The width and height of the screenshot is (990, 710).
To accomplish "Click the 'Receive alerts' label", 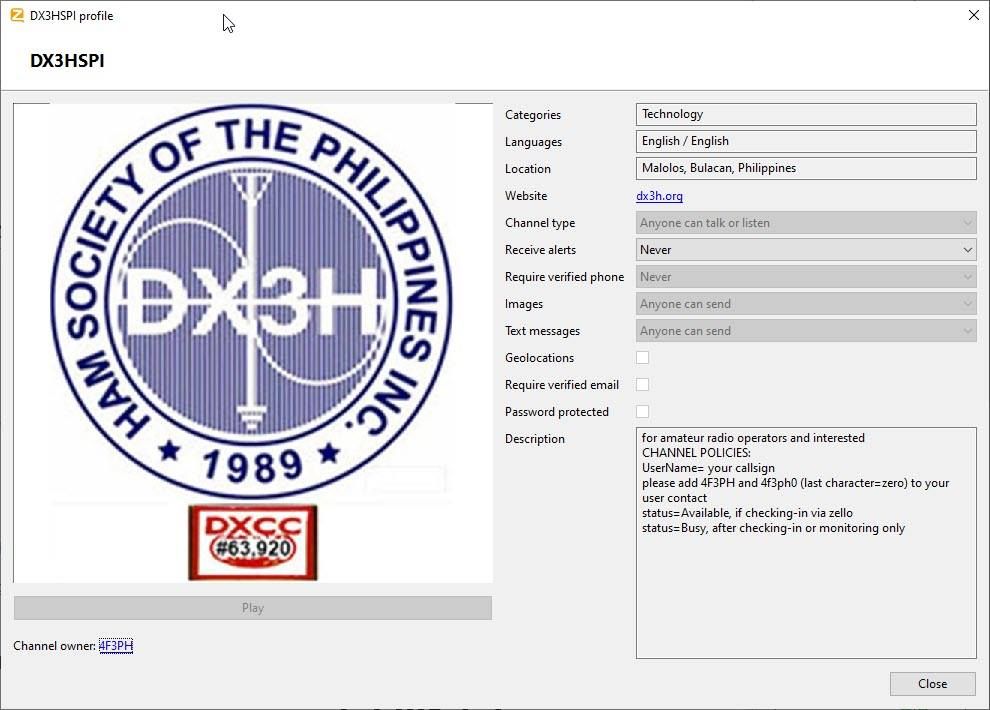I will coord(540,250).
